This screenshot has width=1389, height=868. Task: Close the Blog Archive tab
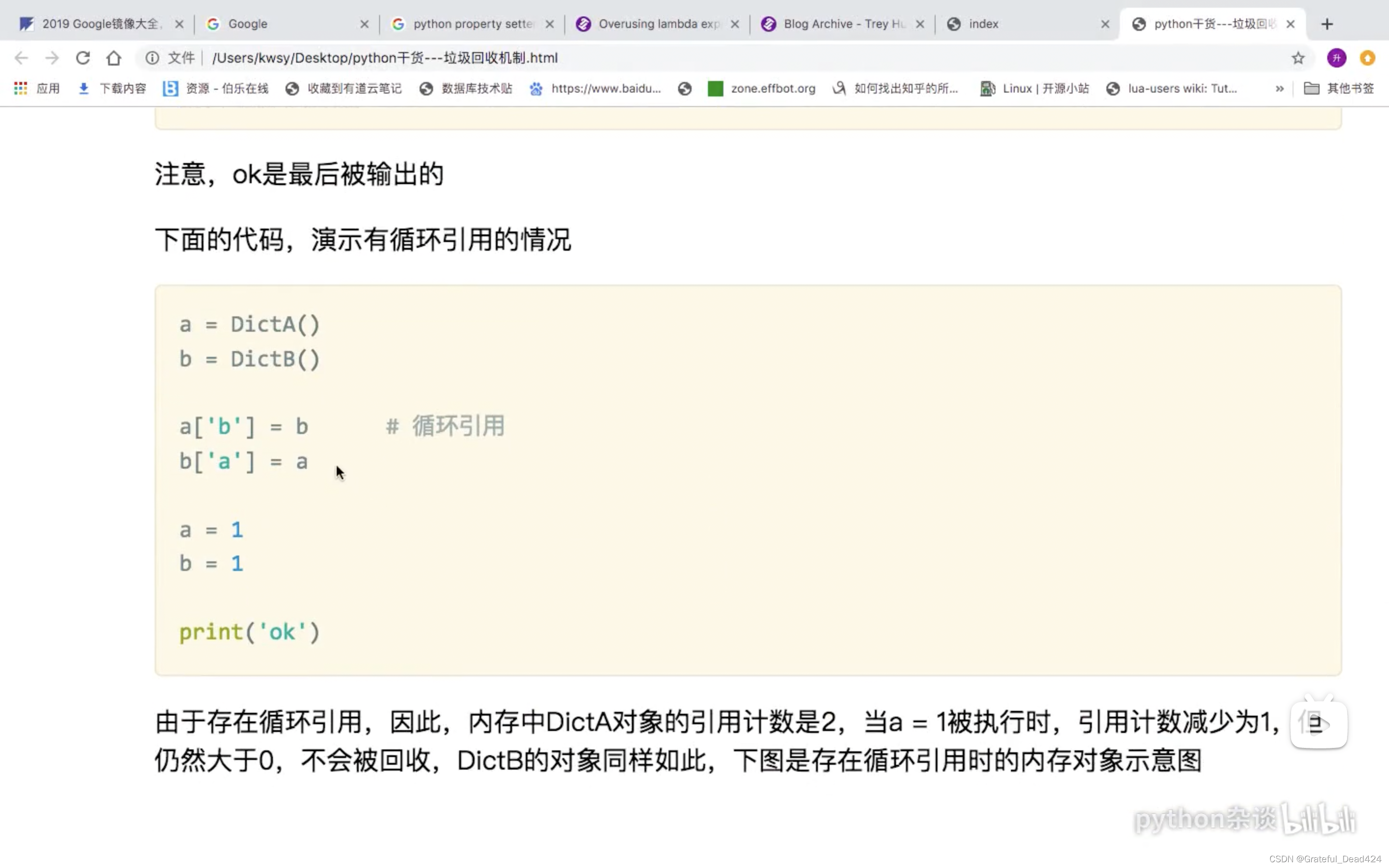[920, 24]
